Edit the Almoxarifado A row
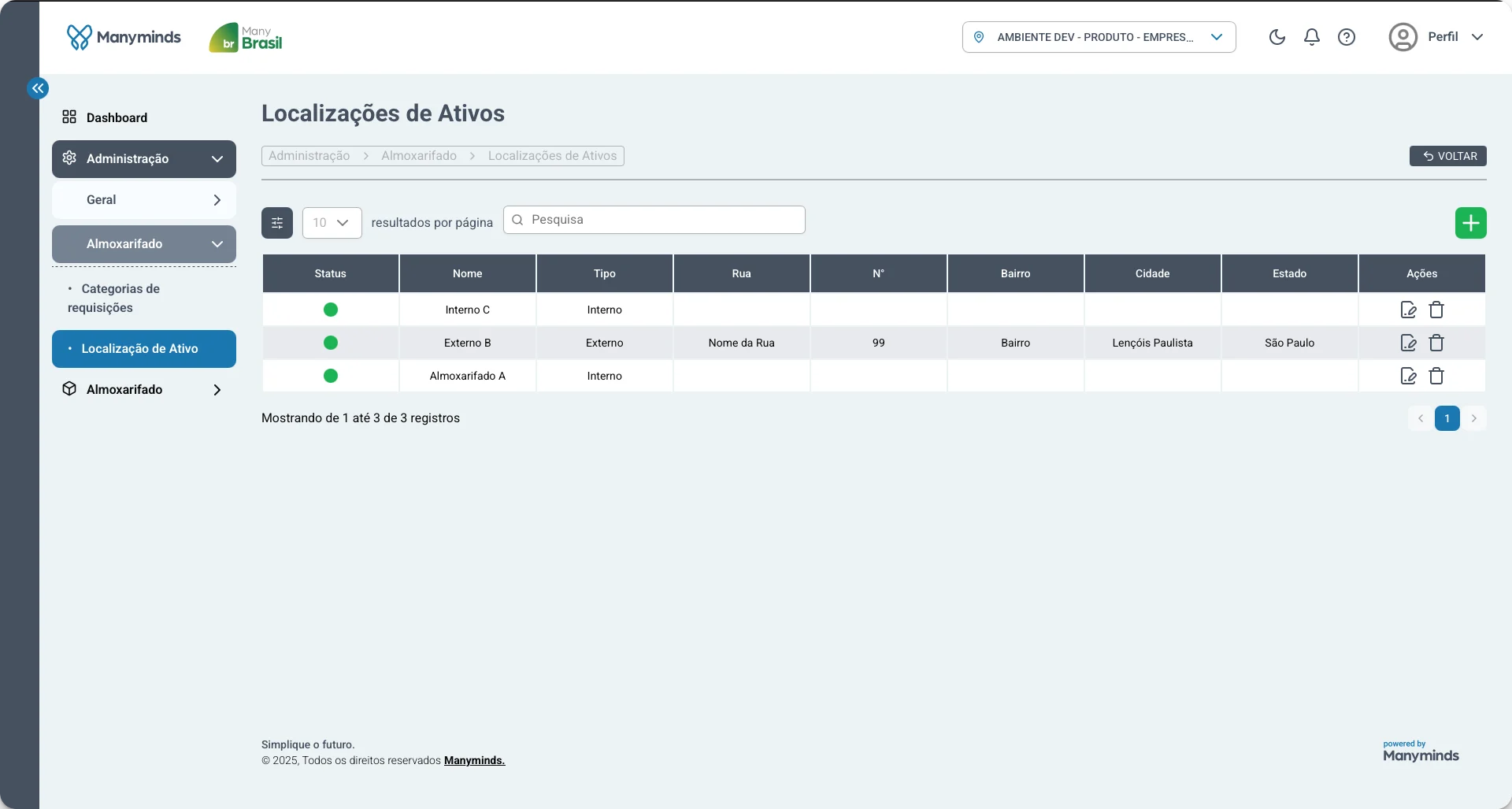This screenshot has width=1512, height=809. tap(1409, 376)
